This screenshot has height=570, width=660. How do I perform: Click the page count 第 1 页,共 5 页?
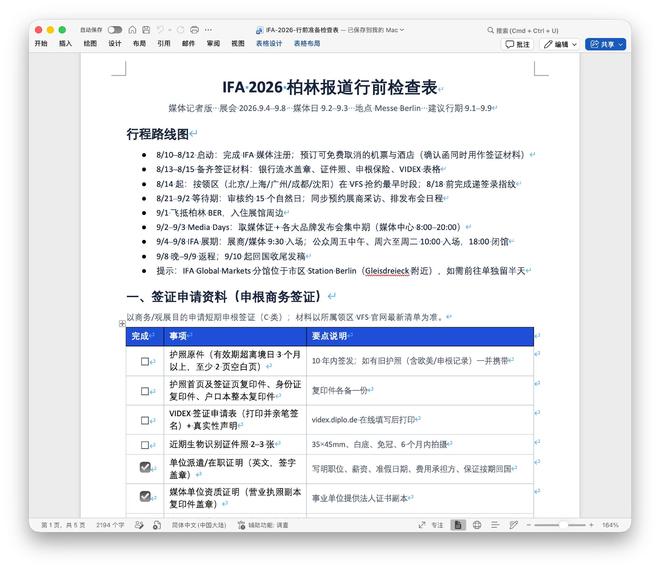pyautogui.click(x=63, y=525)
